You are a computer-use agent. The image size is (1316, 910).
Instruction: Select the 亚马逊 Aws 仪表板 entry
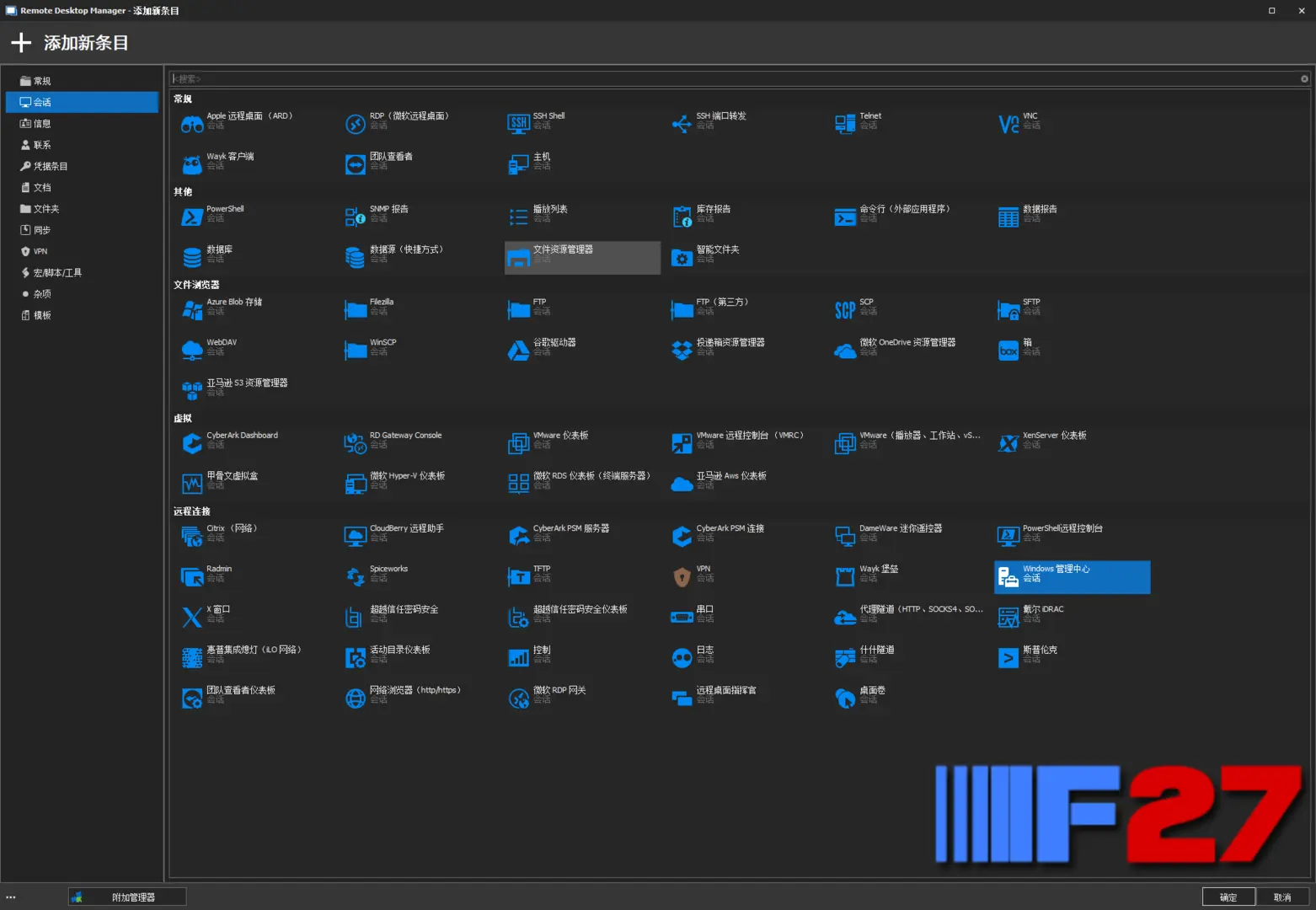pyautogui.click(x=746, y=484)
